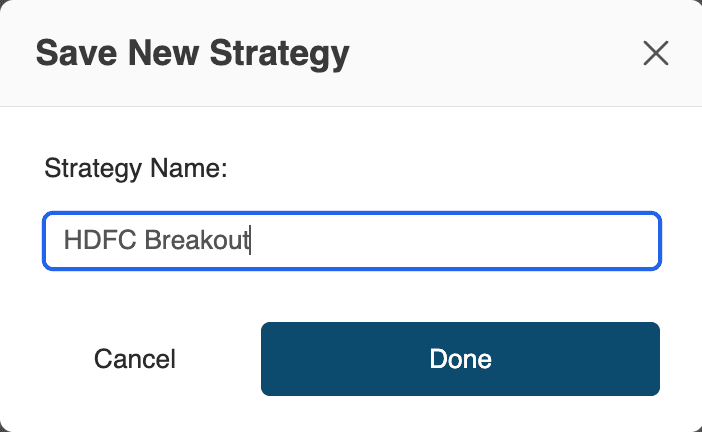Click the 'Save New Strategy' title
Screen dimensions: 702x432
(x=192, y=53)
